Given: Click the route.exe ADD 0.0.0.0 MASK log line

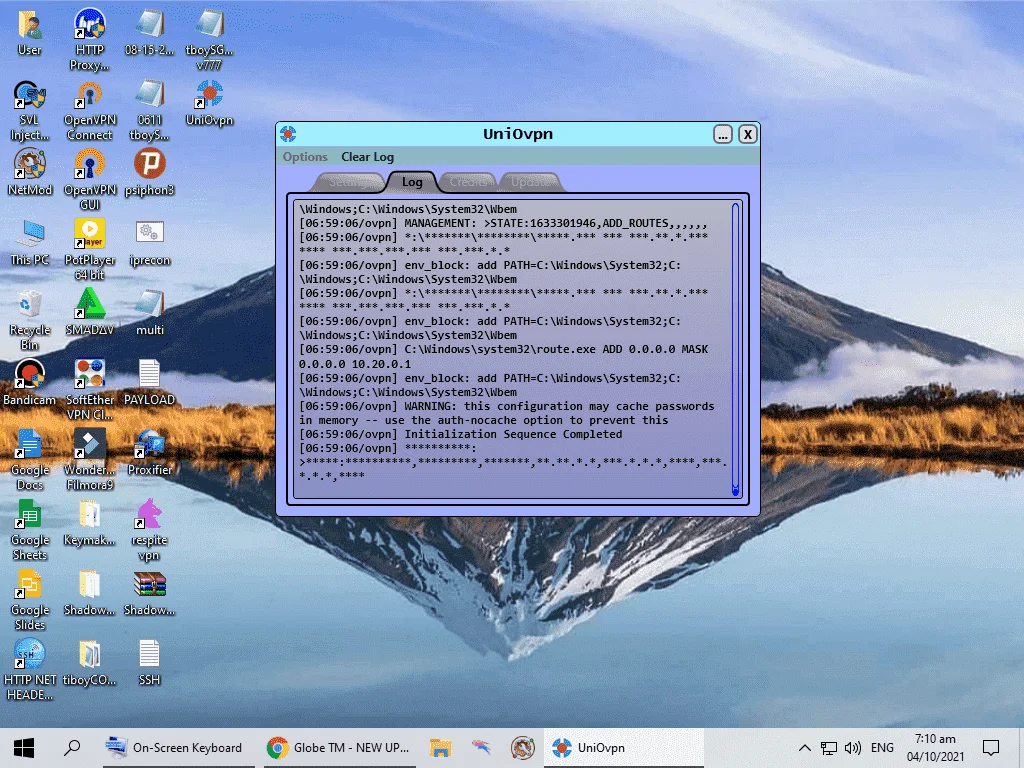Looking at the screenshot, I should coord(504,357).
